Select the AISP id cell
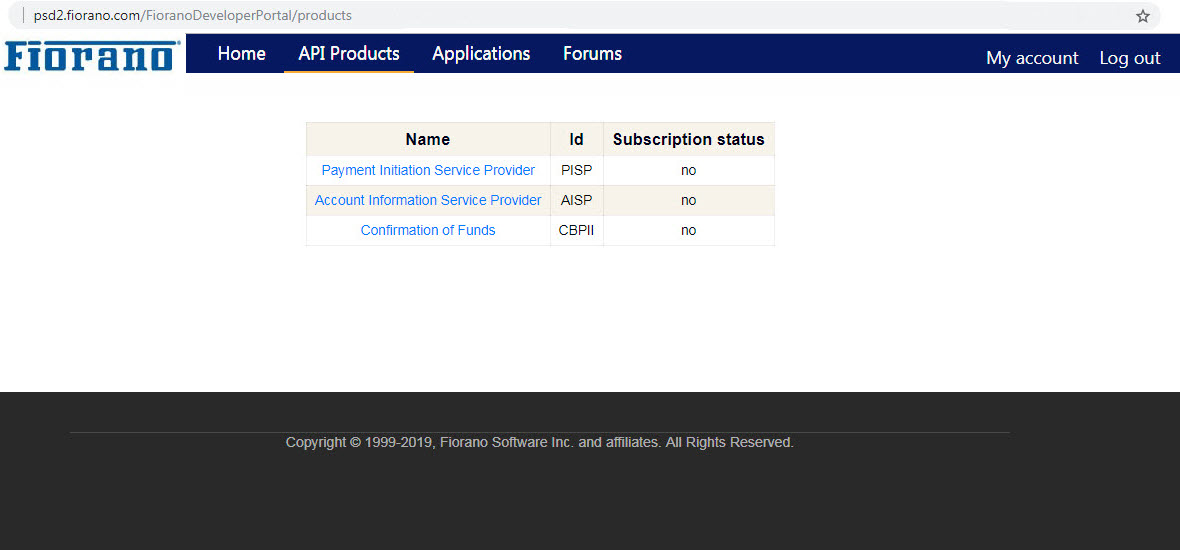The height and width of the screenshot is (550, 1180). pyautogui.click(x=576, y=200)
